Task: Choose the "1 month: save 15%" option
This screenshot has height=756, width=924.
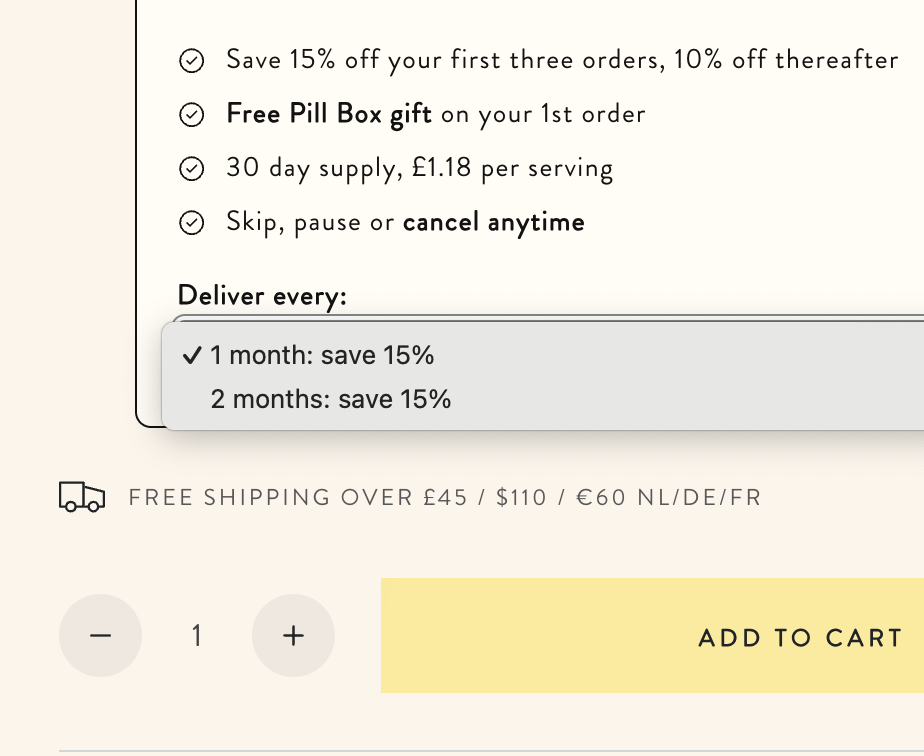Action: point(322,356)
